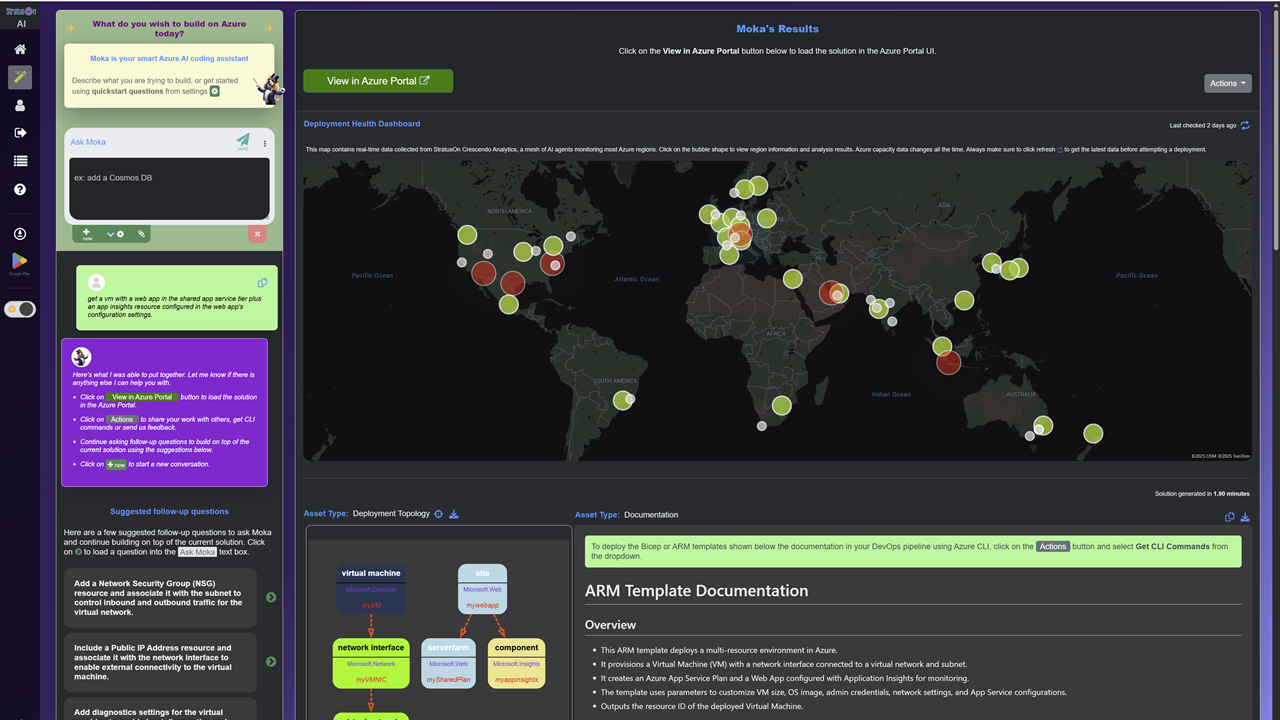Open the Home page from the sidebar
The image size is (1280, 720).
20,49
